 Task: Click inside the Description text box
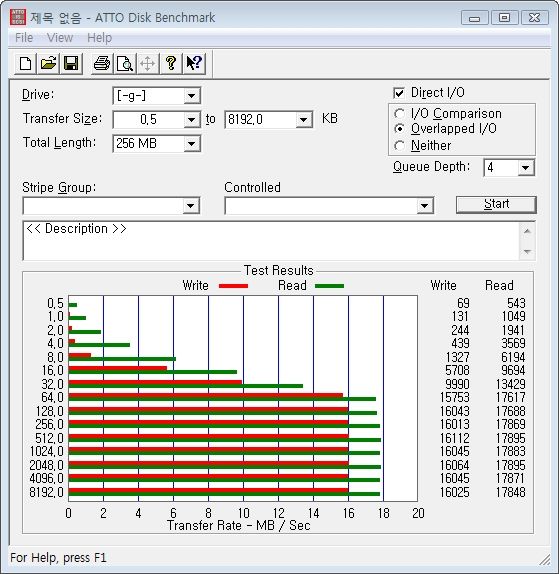click(x=271, y=241)
